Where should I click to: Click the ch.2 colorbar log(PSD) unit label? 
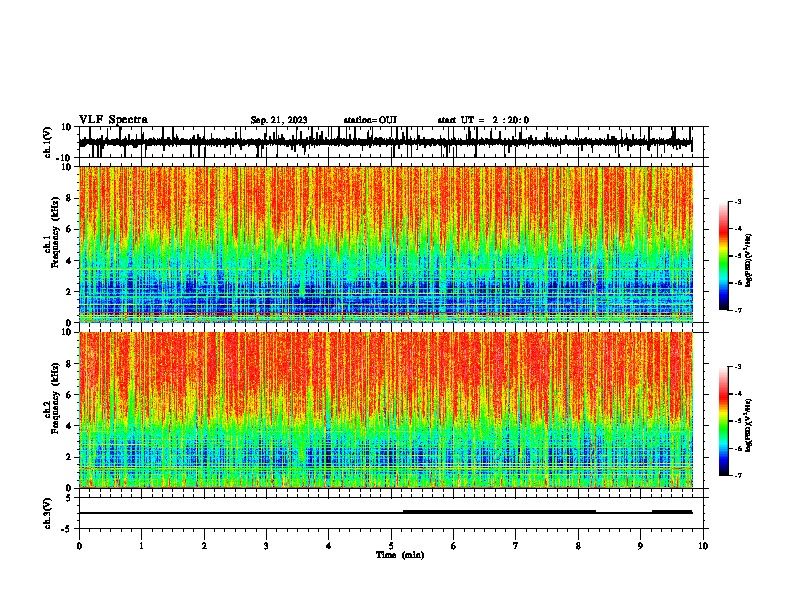pyautogui.click(x=749, y=426)
